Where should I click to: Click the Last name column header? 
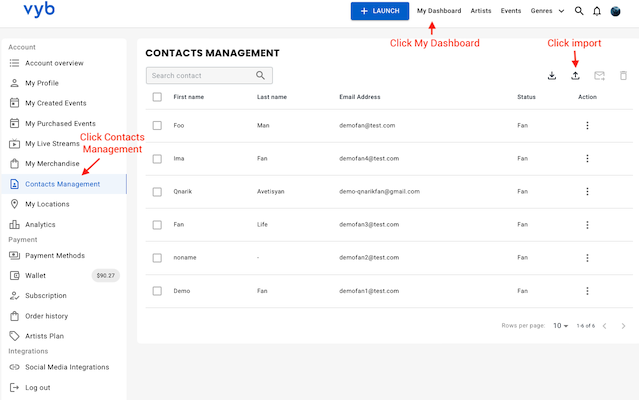(272, 97)
